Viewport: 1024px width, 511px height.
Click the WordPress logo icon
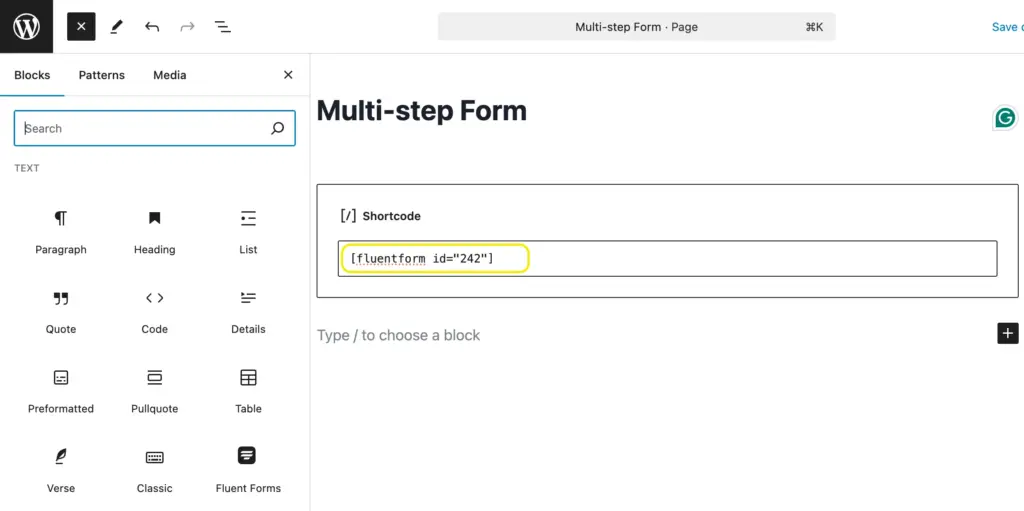pyautogui.click(x=26, y=26)
